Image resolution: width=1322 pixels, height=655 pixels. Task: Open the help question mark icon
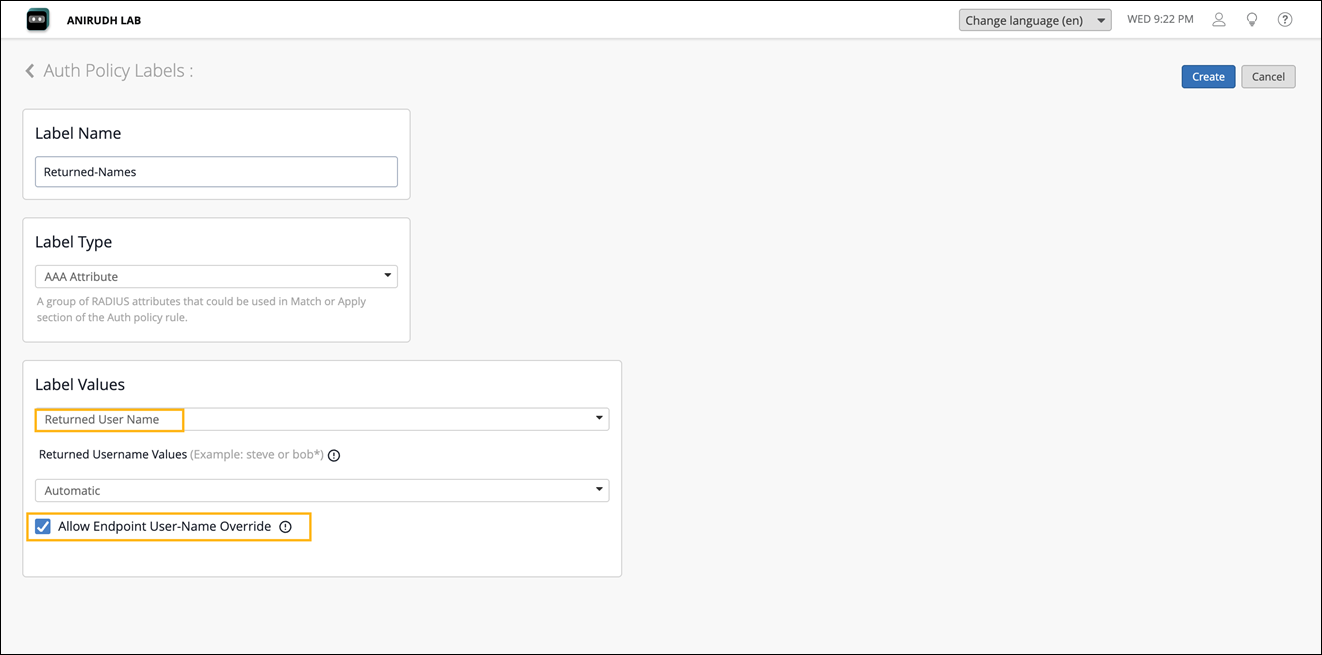click(1285, 20)
